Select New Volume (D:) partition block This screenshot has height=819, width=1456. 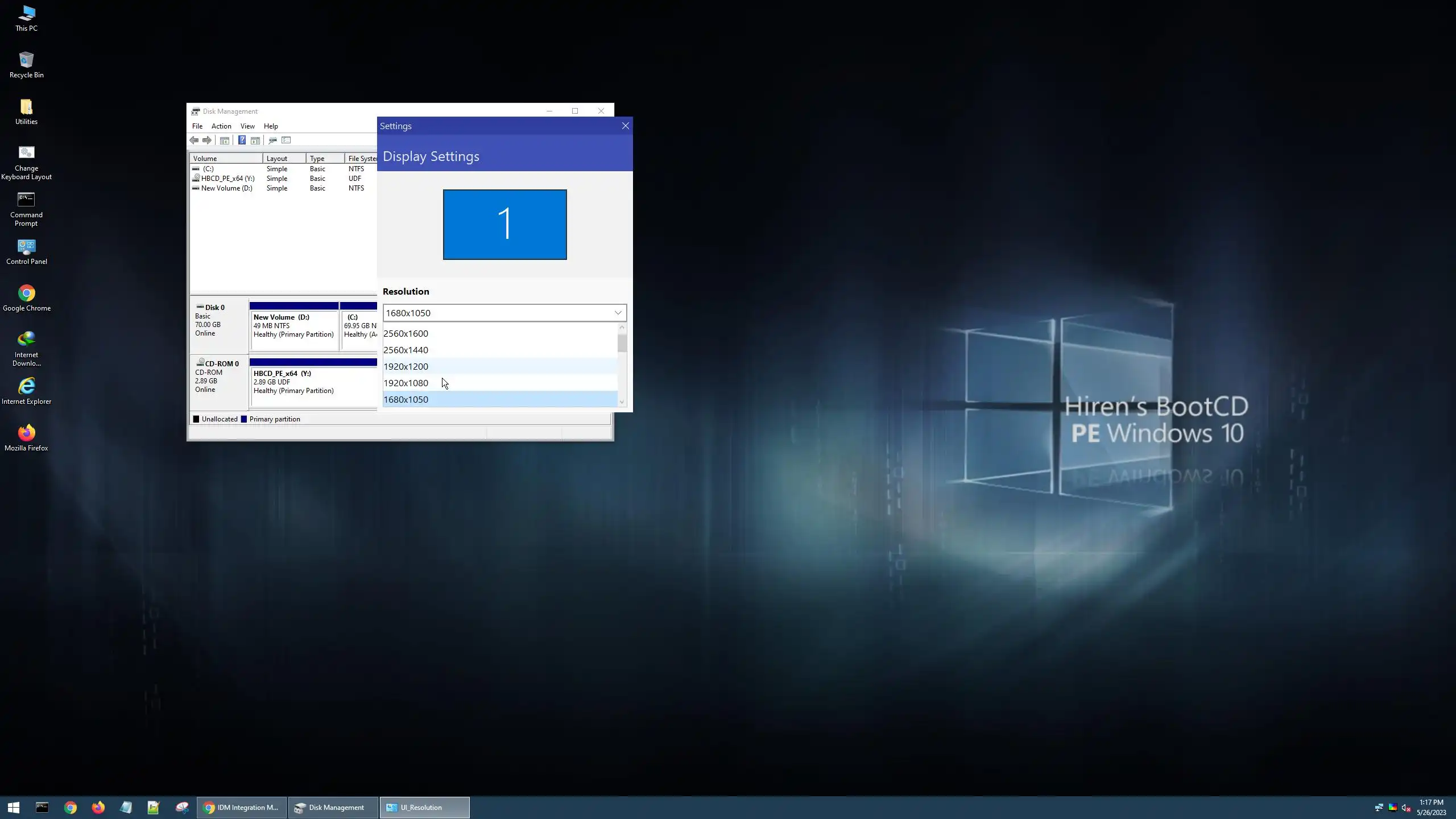pos(293,326)
